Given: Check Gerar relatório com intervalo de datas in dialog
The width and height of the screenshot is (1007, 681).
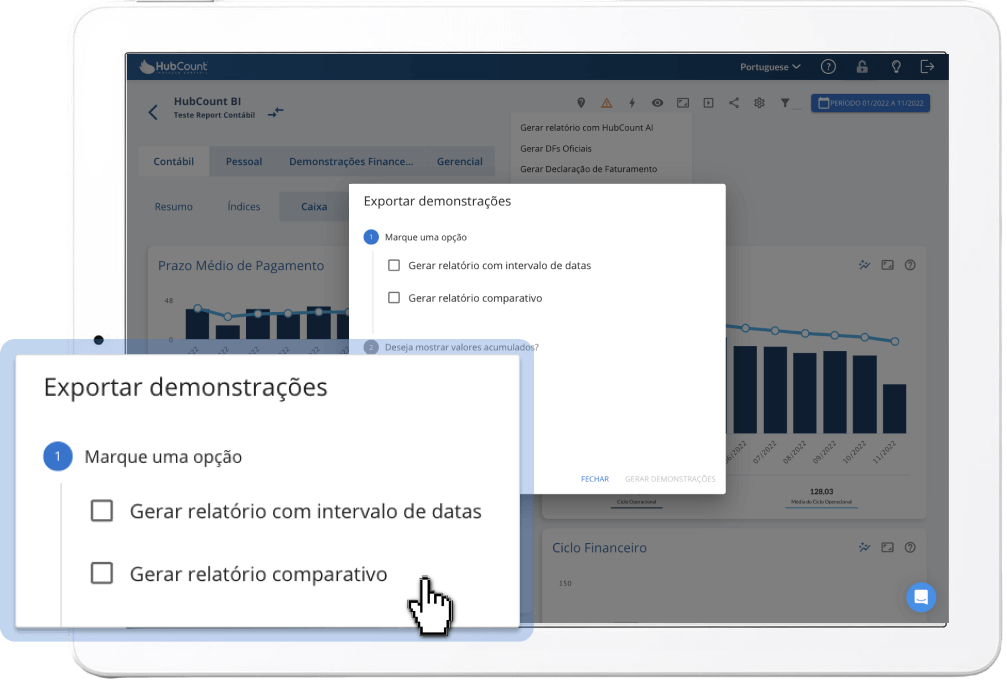Looking at the screenshot, I should click(394, 265).
